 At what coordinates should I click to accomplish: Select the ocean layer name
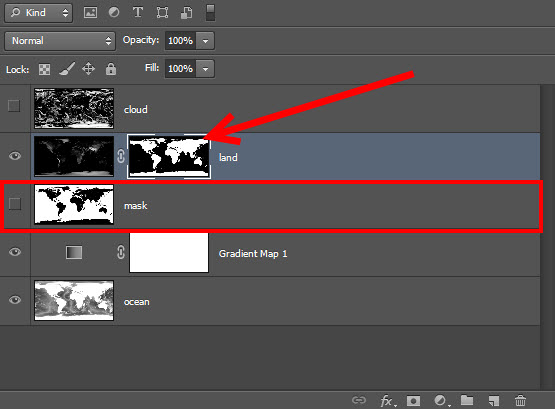137,302
